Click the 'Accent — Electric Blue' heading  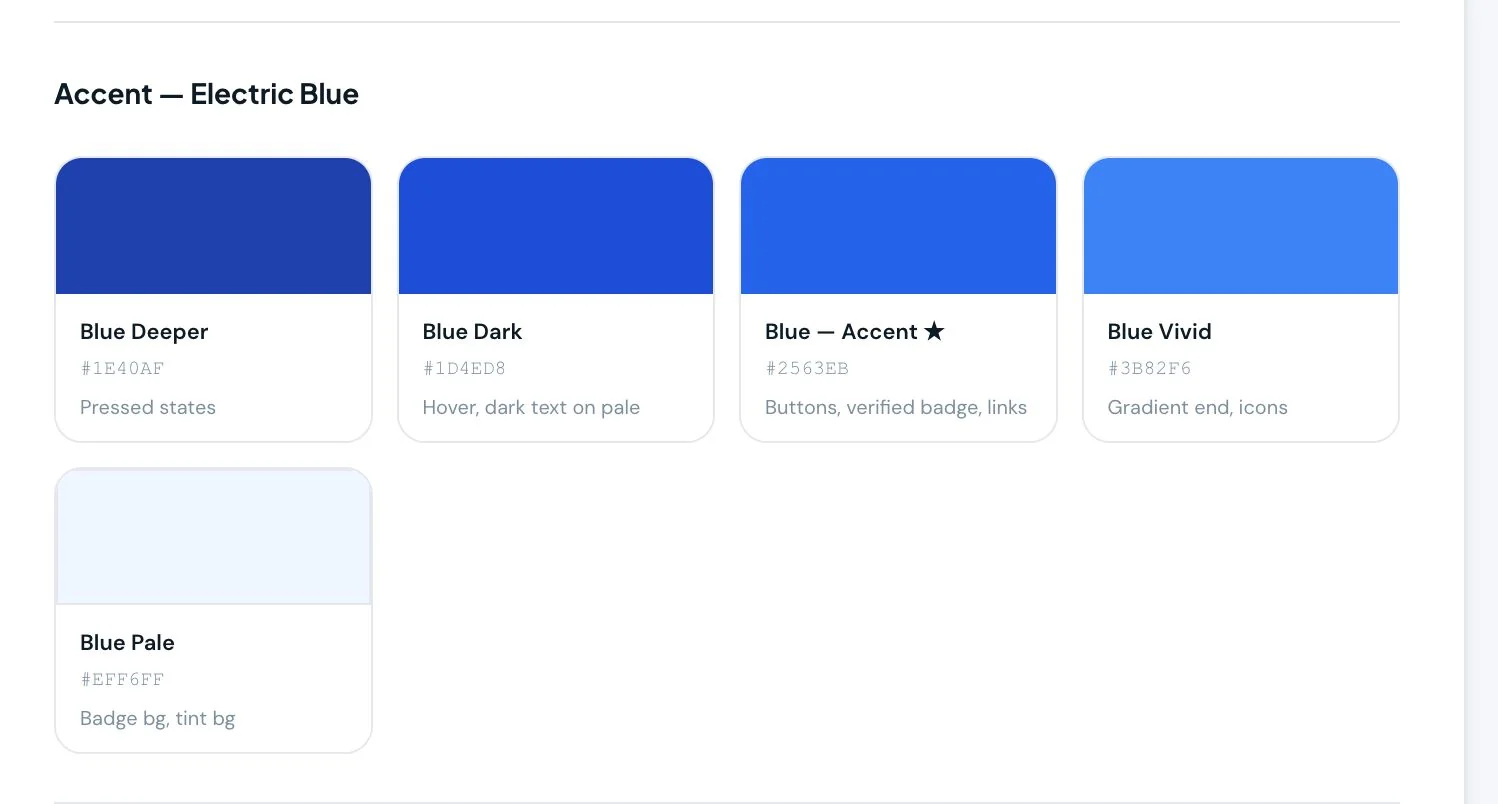tap(206, 94)
